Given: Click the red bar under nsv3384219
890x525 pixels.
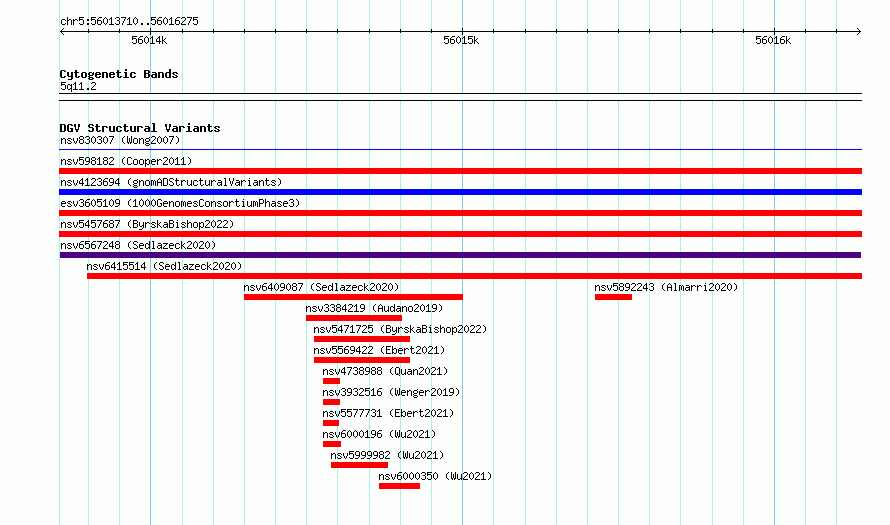Looking at the screenshot, I should (354, 318).
